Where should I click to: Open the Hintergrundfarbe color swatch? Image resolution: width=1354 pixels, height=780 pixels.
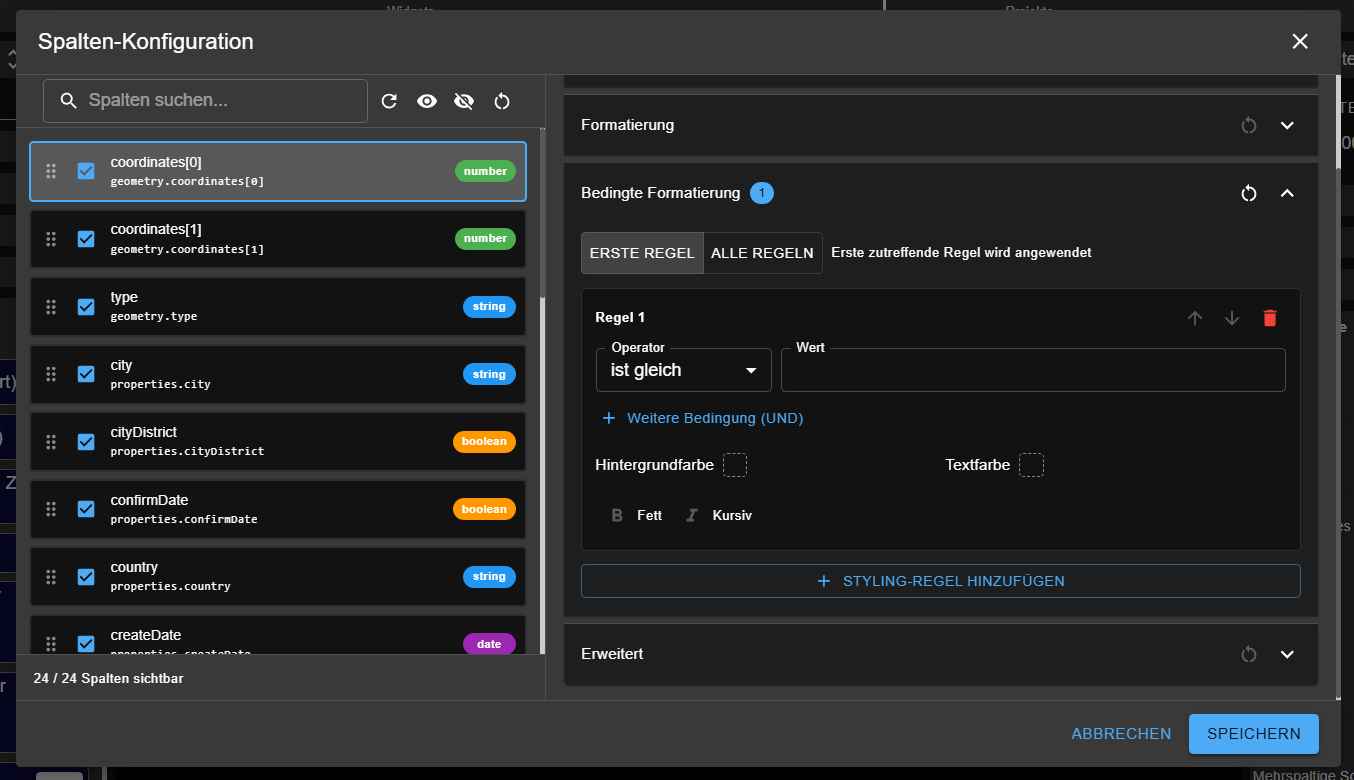click(734, 465)
